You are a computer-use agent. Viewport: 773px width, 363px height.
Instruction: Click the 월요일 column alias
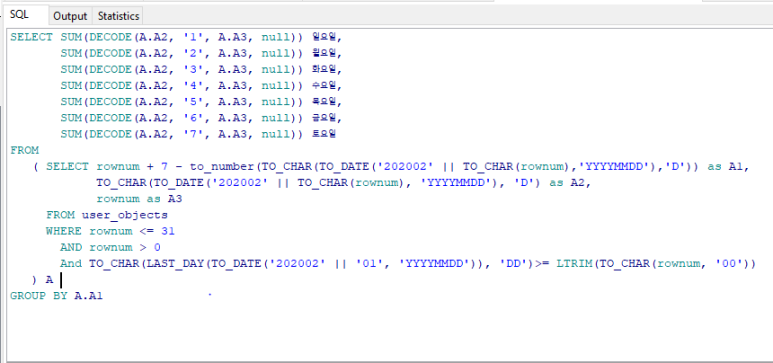tap(324, 53)
